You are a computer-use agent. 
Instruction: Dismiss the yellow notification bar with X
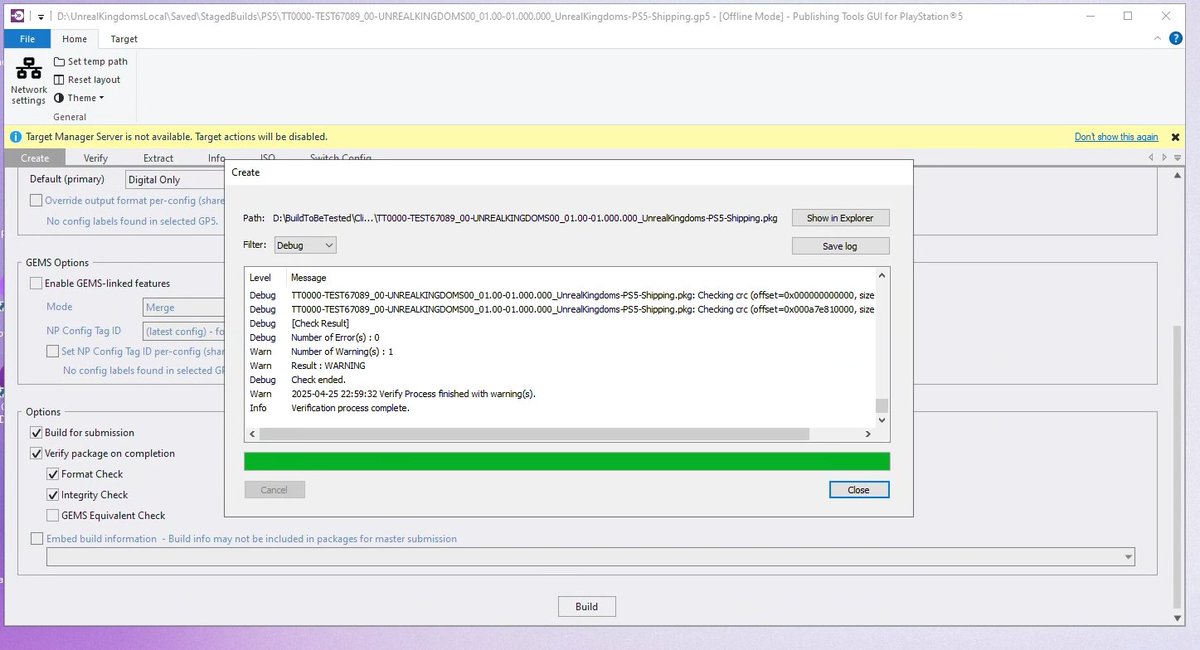pyautogui.click(x=1177, y=137)
